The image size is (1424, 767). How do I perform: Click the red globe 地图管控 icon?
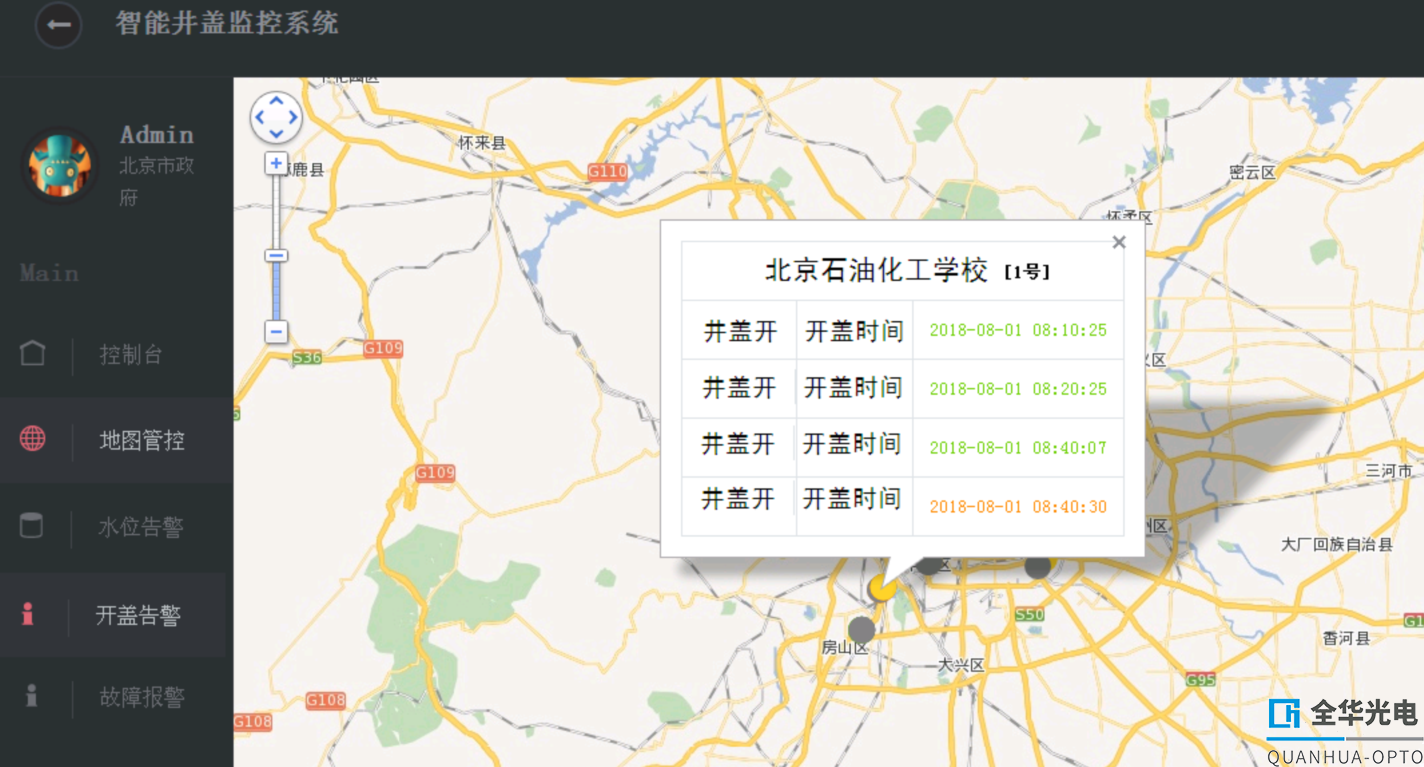coord(33,439)
